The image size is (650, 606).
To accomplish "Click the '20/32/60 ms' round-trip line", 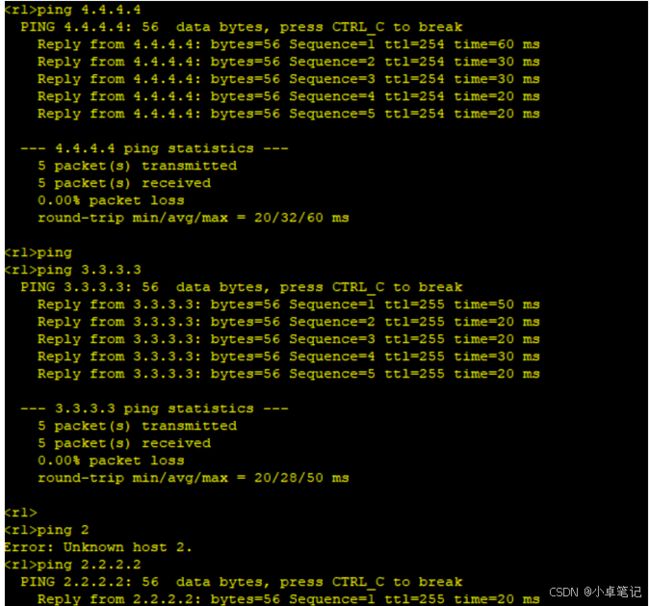I will 193,218.
